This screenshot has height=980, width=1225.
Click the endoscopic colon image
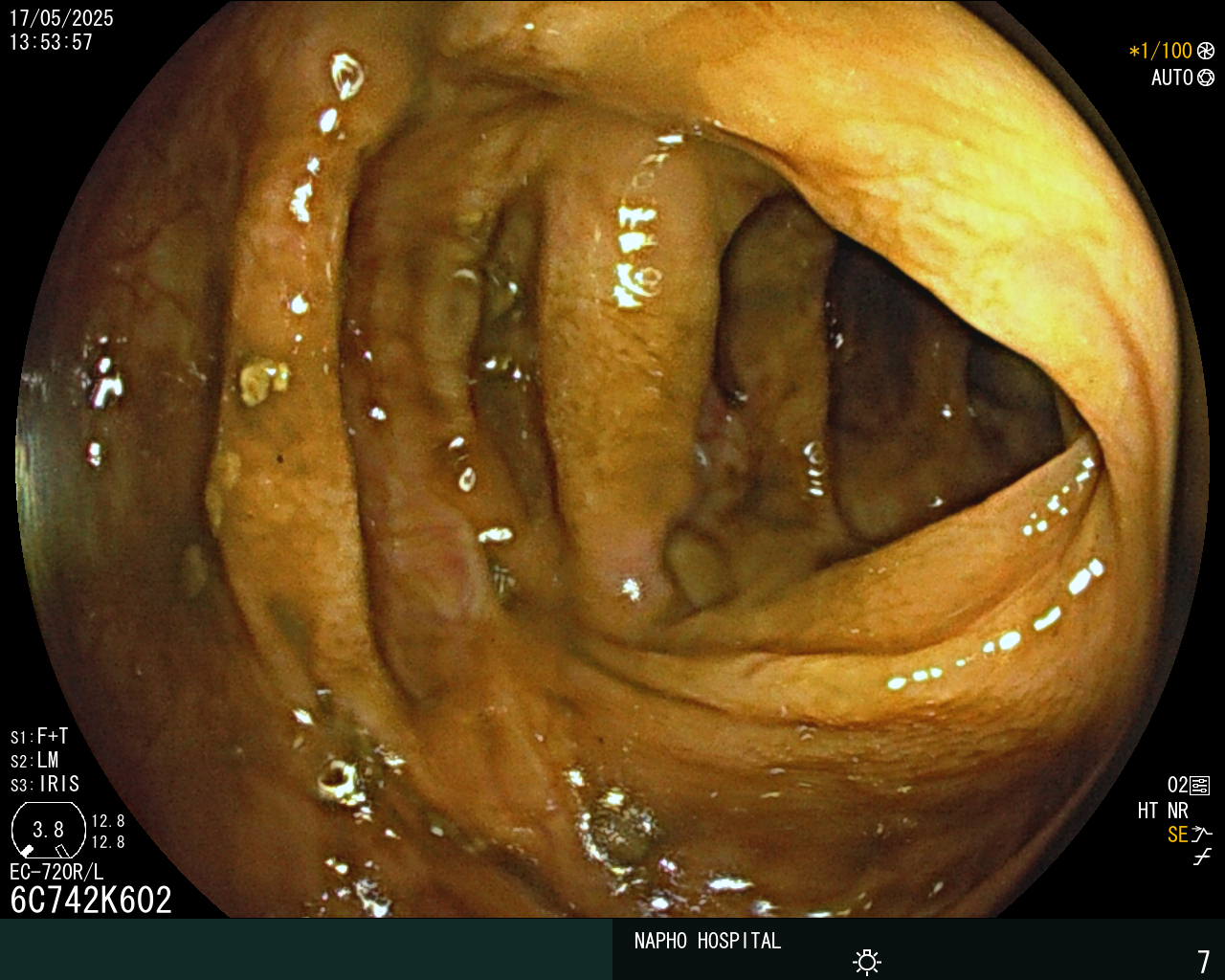[x=612, y=459]
